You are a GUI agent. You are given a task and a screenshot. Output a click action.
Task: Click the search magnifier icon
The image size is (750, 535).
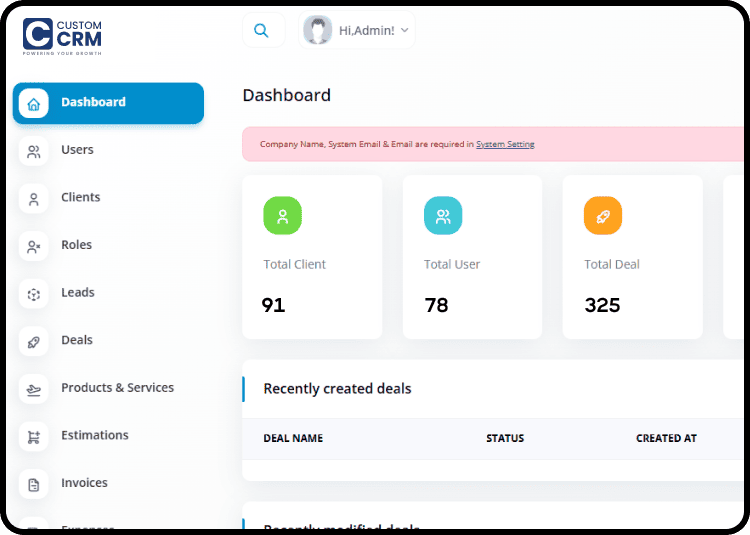(261, 31)
